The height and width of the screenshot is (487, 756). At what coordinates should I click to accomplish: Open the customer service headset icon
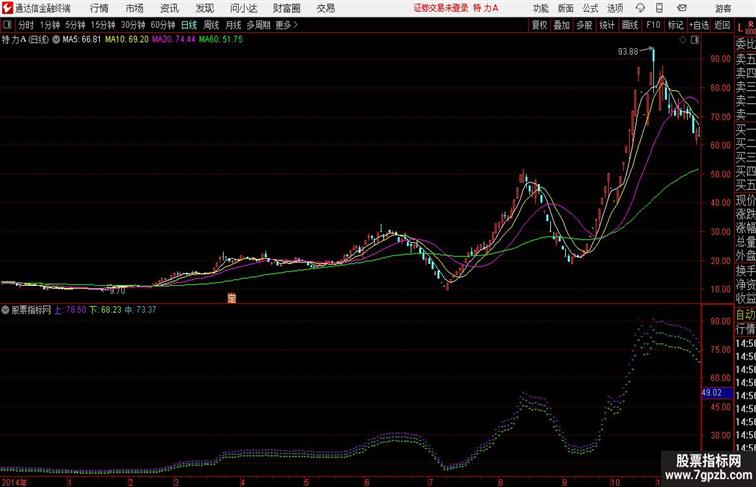tap(640, 8)
